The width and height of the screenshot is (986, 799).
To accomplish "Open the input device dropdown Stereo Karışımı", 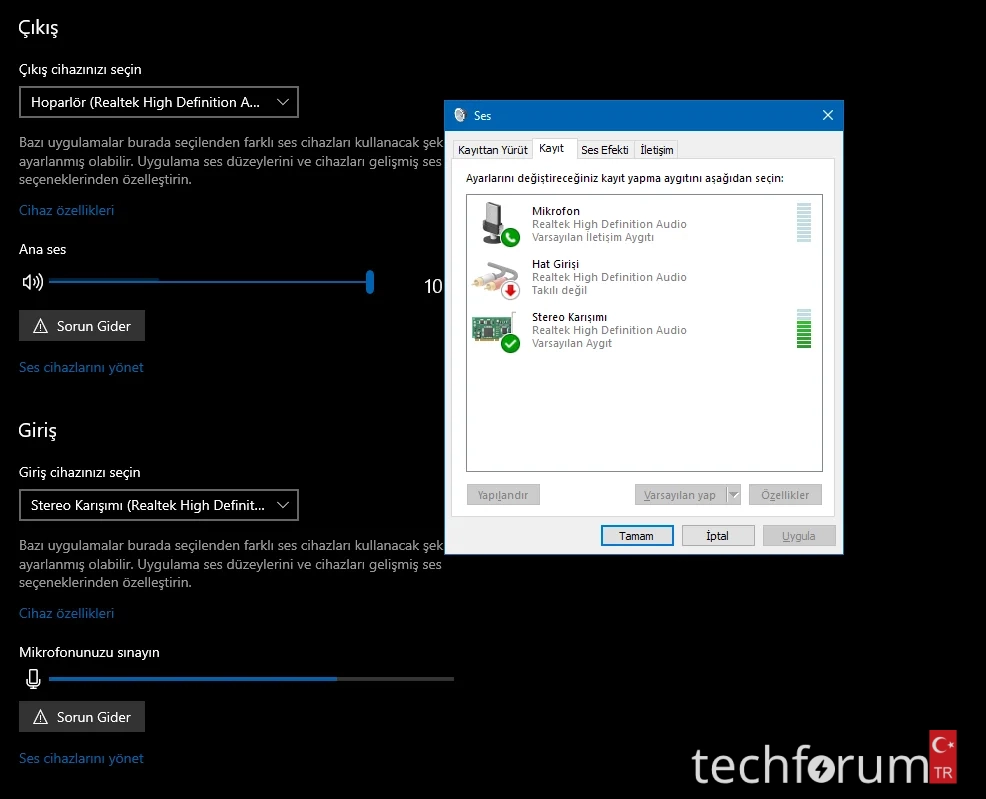I will coord(158,505).
